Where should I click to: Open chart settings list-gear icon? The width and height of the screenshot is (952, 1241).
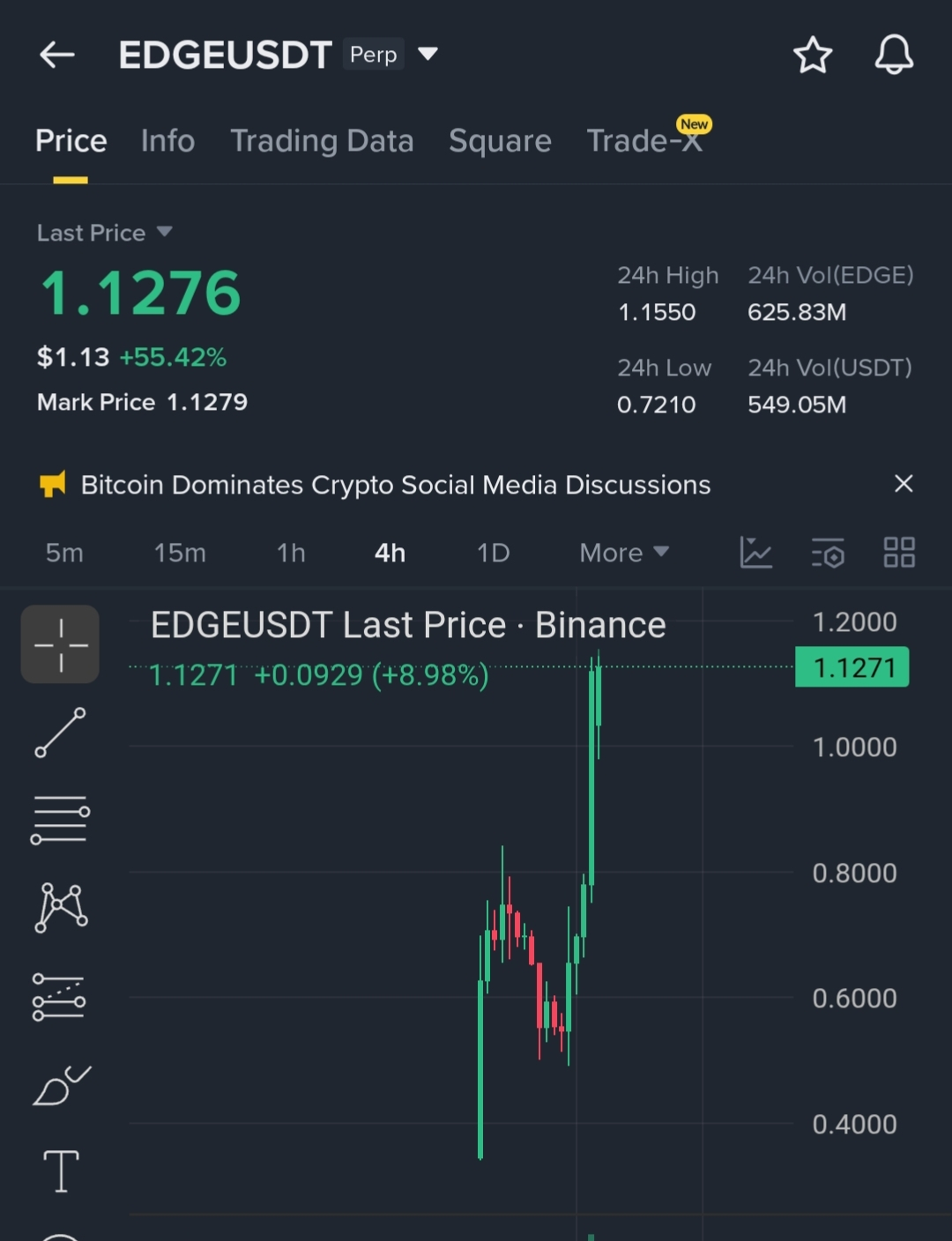[x=828, y=553]
